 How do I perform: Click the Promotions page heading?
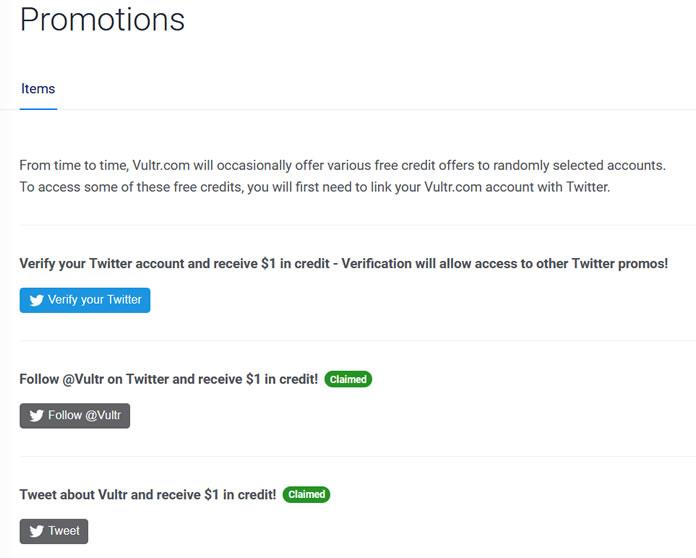pyautogui.click(x=103, y=20)
